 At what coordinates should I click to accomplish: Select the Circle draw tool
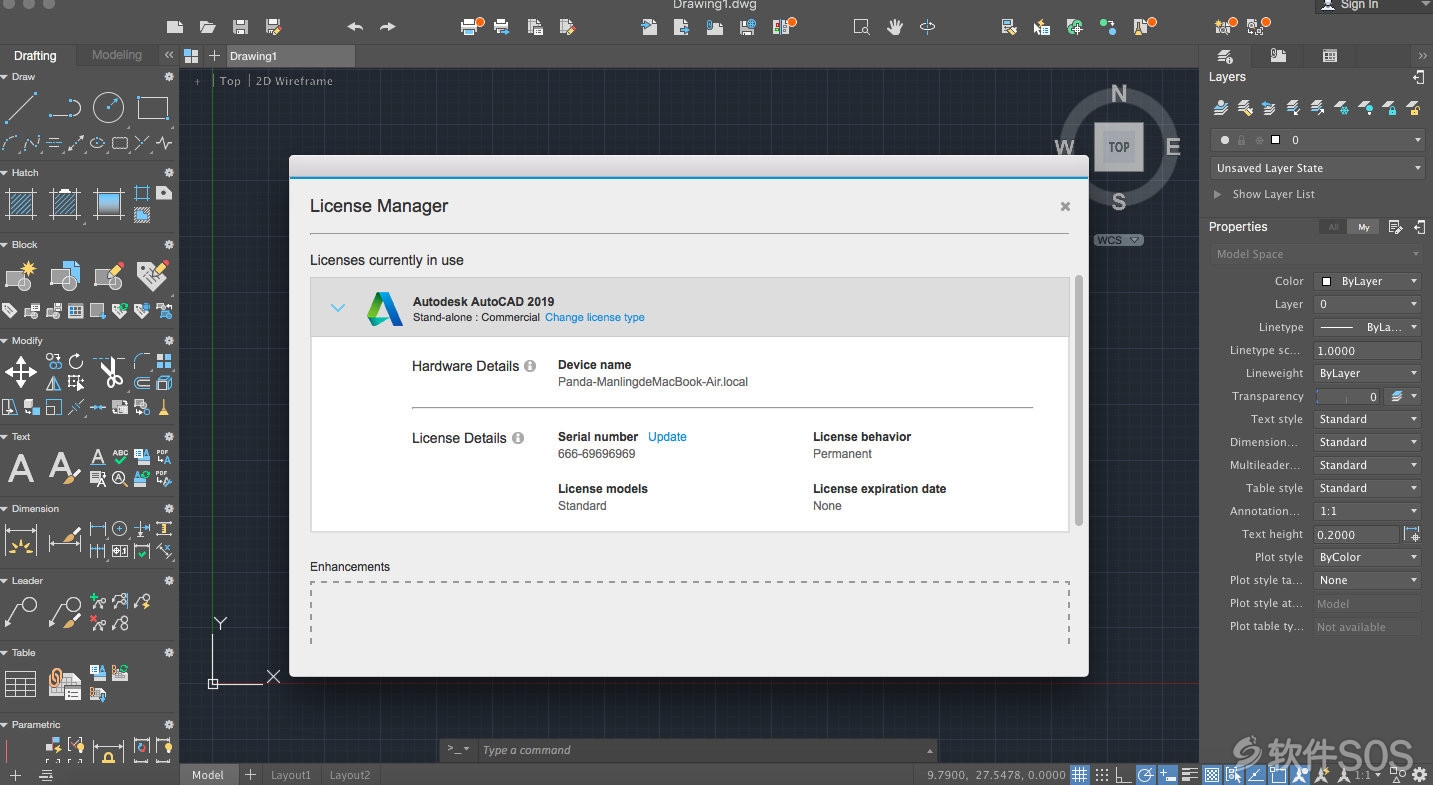coord(108,108)
